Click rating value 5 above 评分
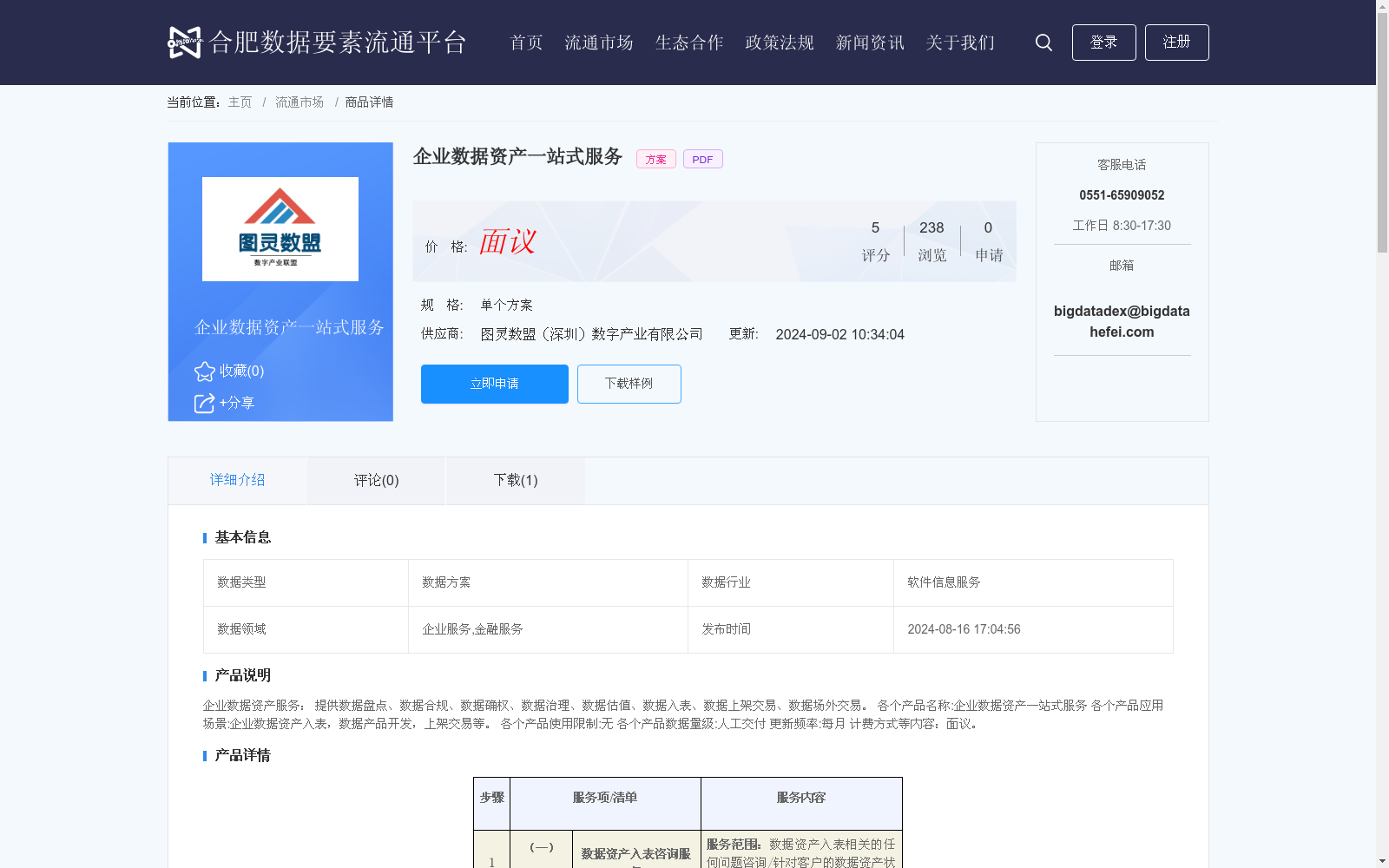The image size is (1389, 868). [875, 227]
